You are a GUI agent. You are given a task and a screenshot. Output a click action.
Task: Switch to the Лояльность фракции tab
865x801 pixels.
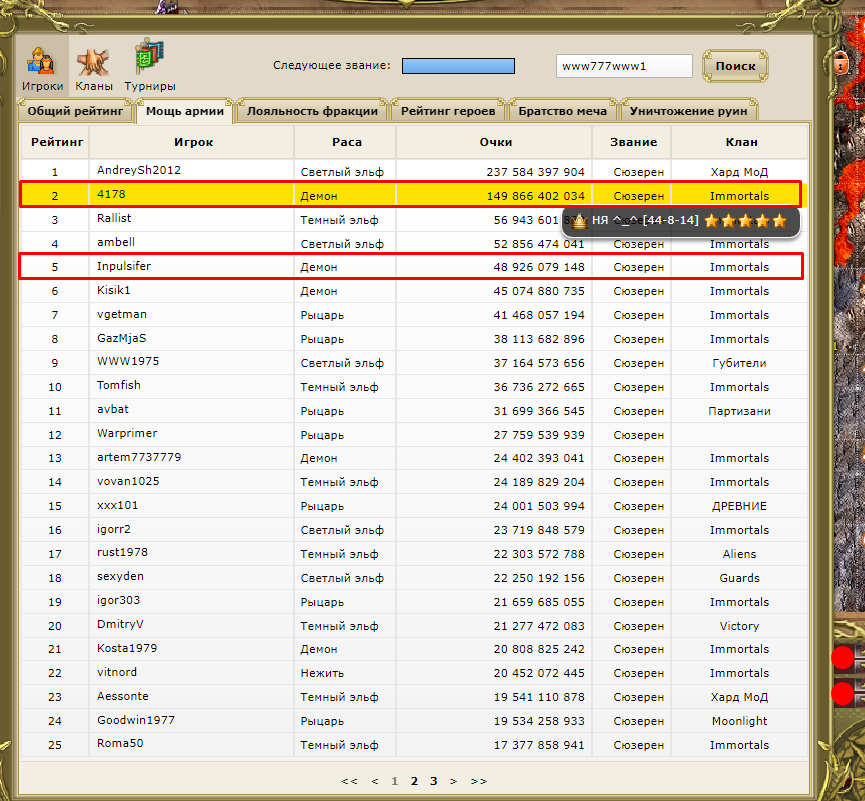click(x=312, y=111)
